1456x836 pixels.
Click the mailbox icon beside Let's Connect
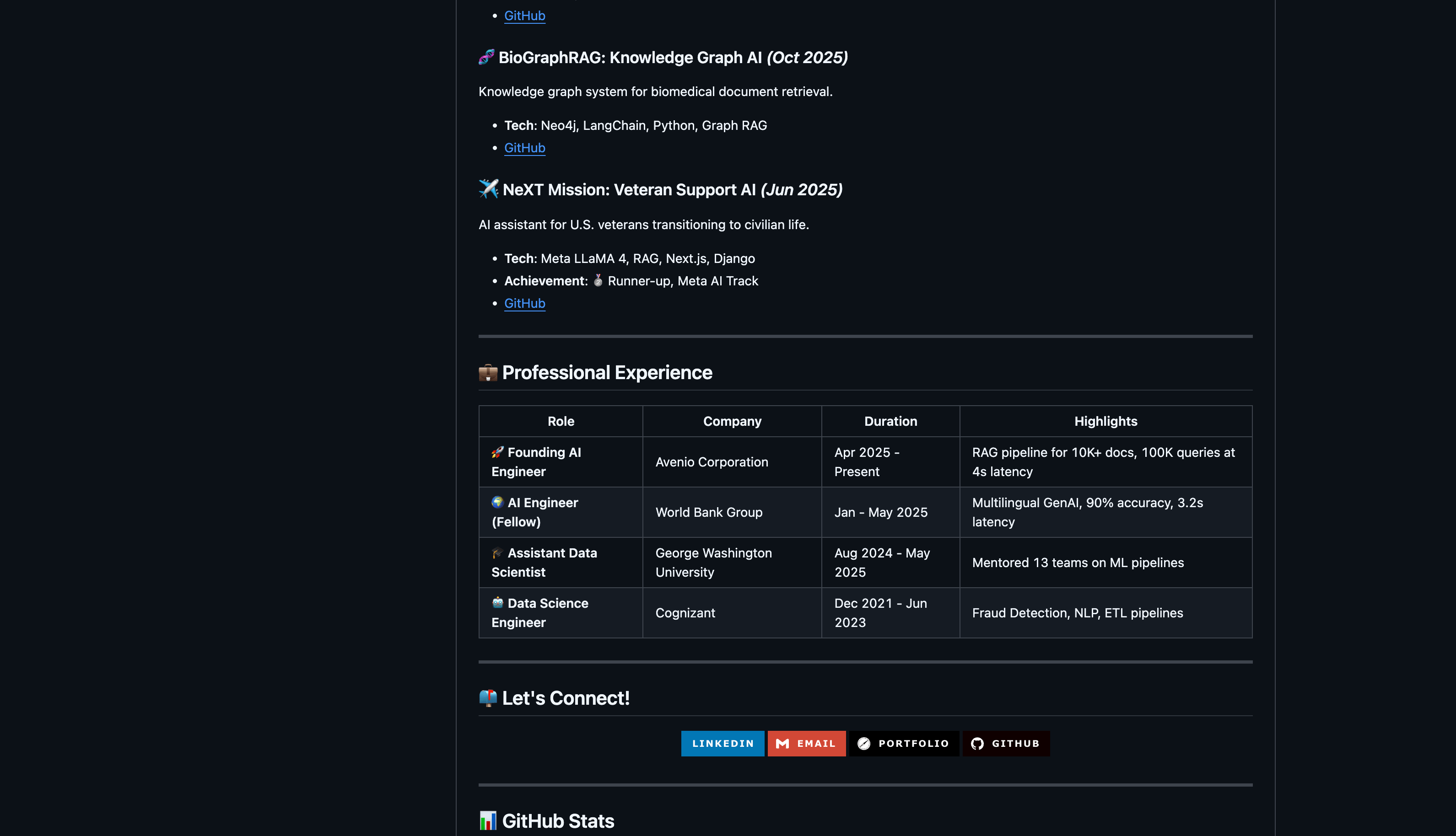click(x=488, y=698)
